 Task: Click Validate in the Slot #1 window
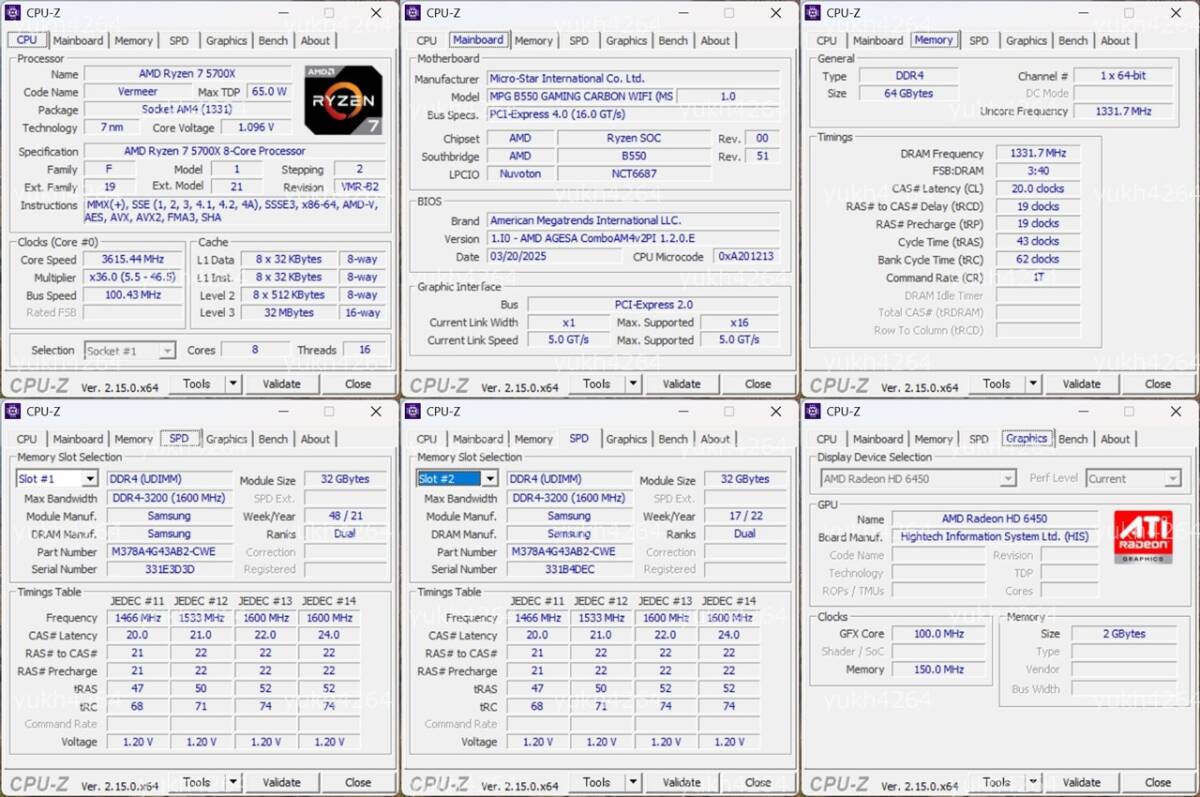click(x=281, y=782)
